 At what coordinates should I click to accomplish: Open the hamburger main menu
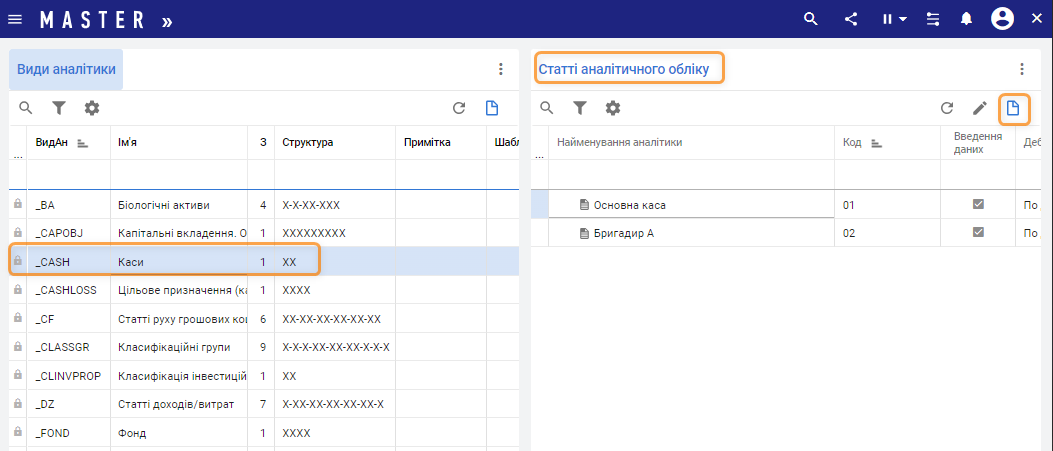[15, 19]
